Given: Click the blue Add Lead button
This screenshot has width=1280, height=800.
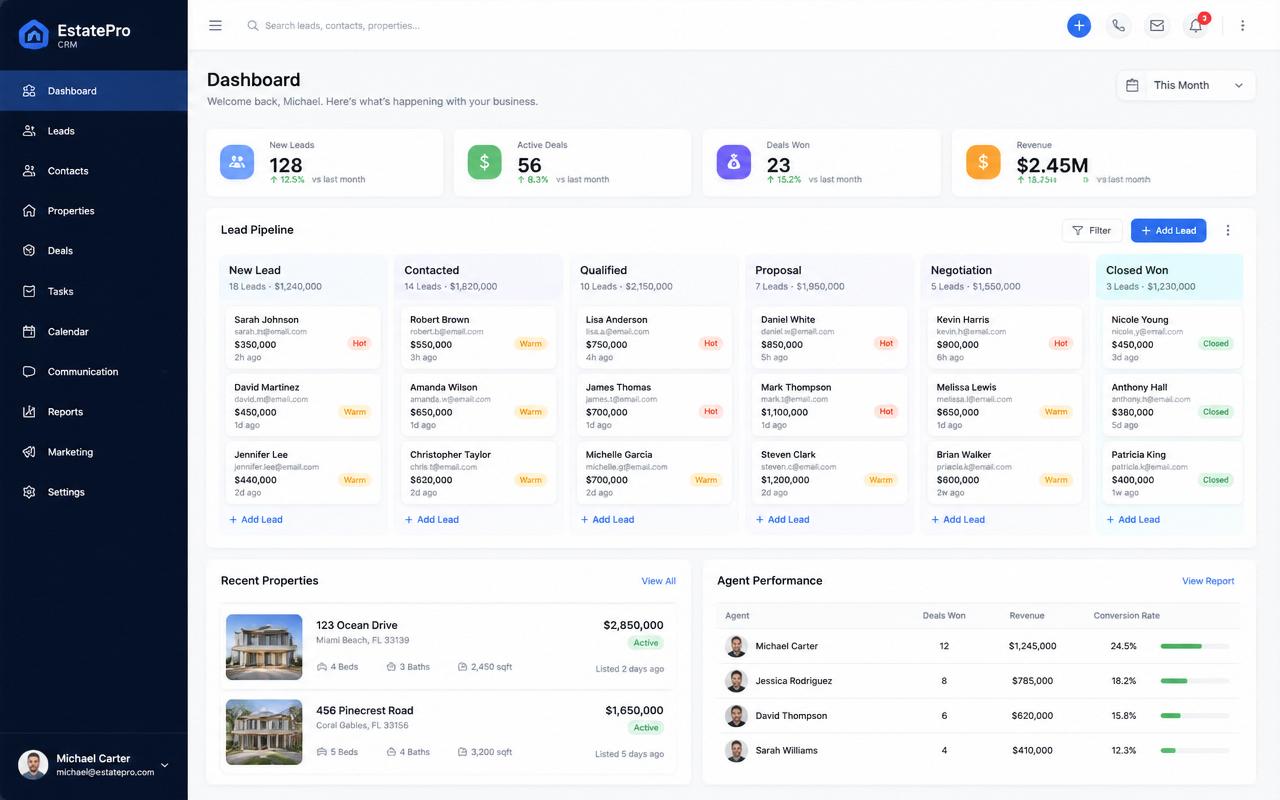Looking at the screenshot, I should coord(1169,230).
